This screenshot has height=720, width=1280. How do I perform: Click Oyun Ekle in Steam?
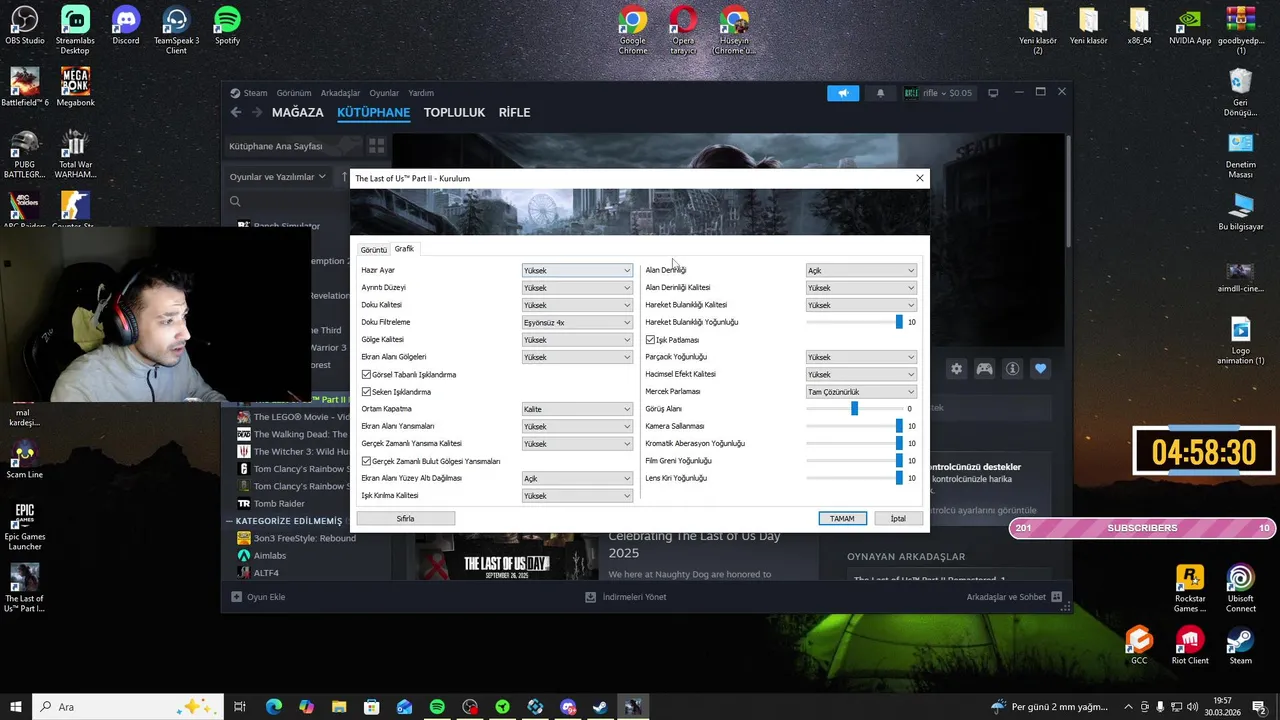258,597
